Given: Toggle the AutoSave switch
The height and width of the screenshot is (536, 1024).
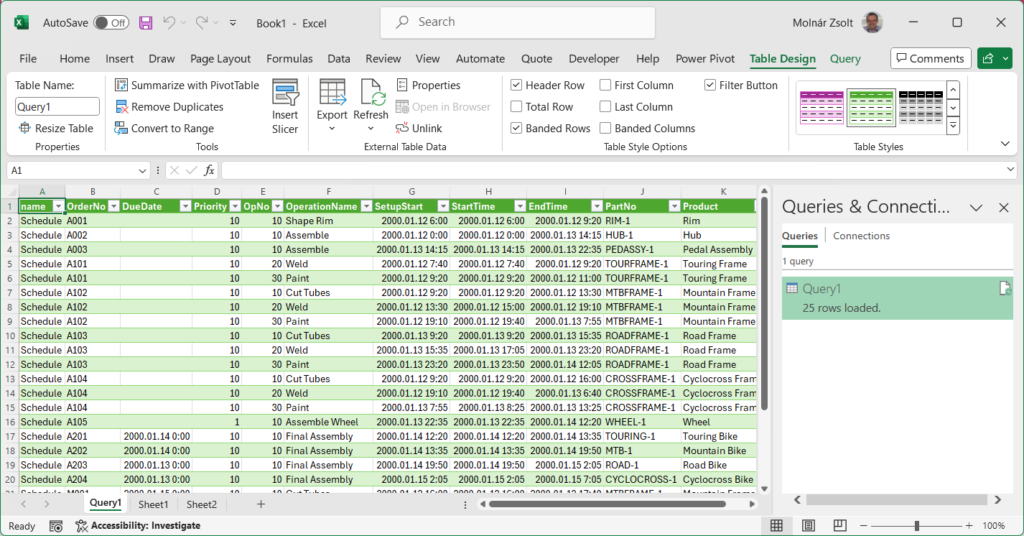Looking at the screenshot, I should [112, 22].
